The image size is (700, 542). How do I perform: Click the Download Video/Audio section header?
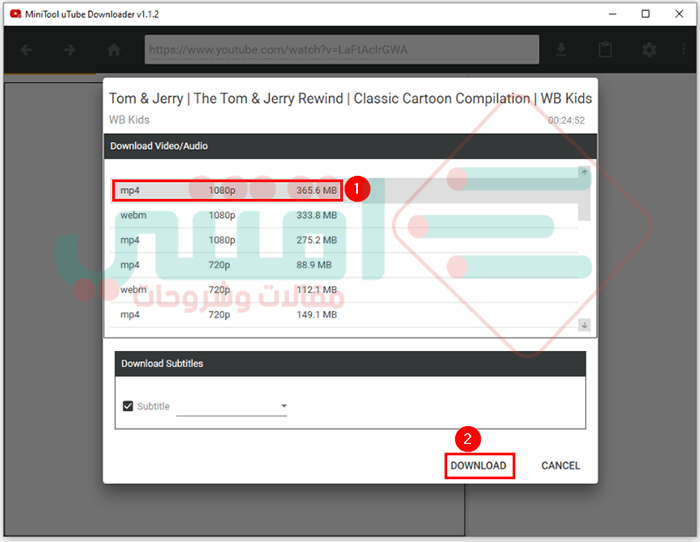(350, 146)
